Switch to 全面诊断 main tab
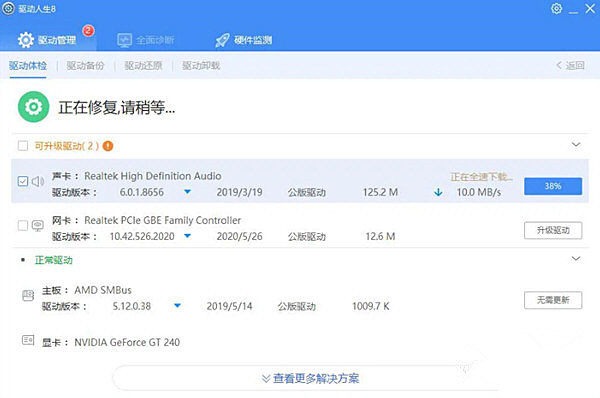 146,40
